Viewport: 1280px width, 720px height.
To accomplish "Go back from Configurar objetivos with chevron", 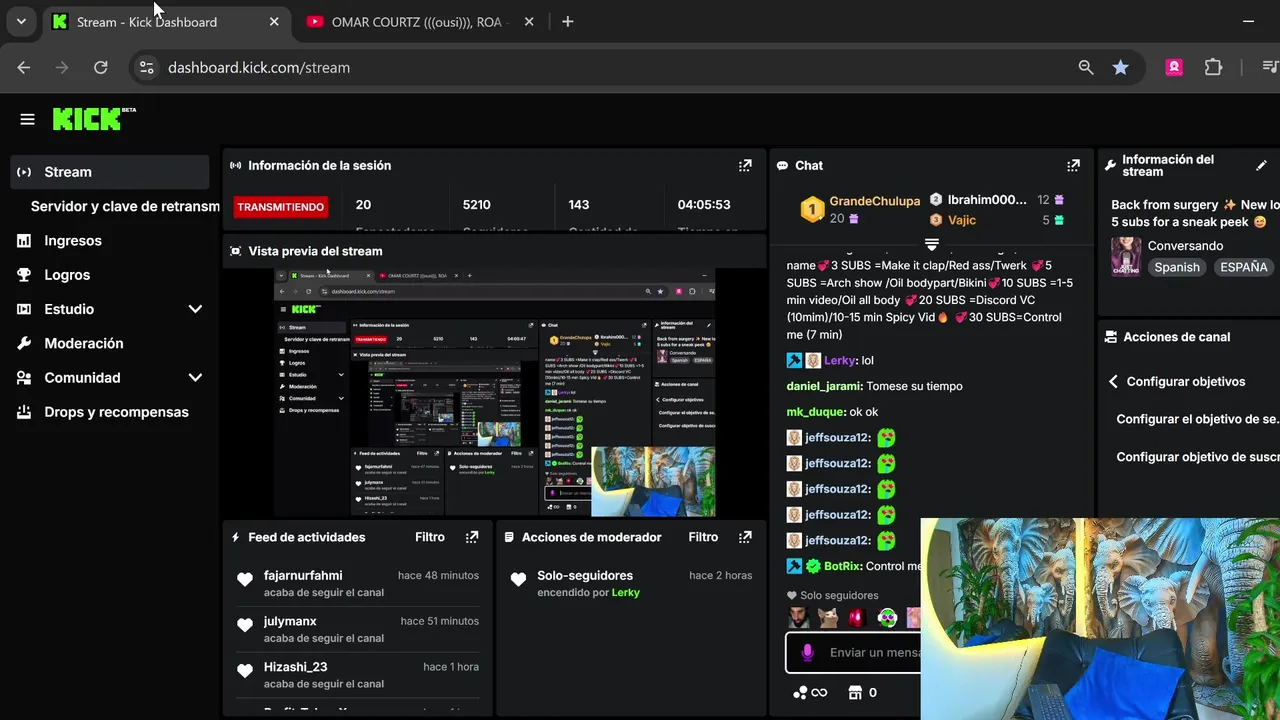I will click(x=1113, y=381).
